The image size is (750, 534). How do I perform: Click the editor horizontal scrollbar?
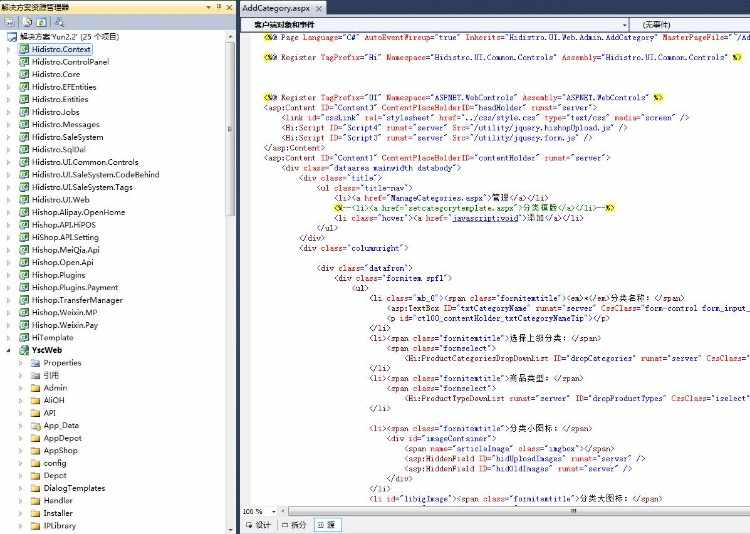click(x=519, y=512)
